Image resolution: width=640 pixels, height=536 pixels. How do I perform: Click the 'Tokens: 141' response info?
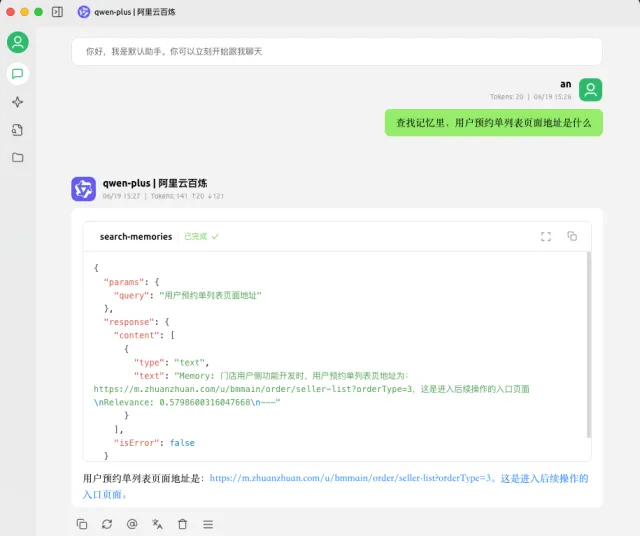[169, 196]
